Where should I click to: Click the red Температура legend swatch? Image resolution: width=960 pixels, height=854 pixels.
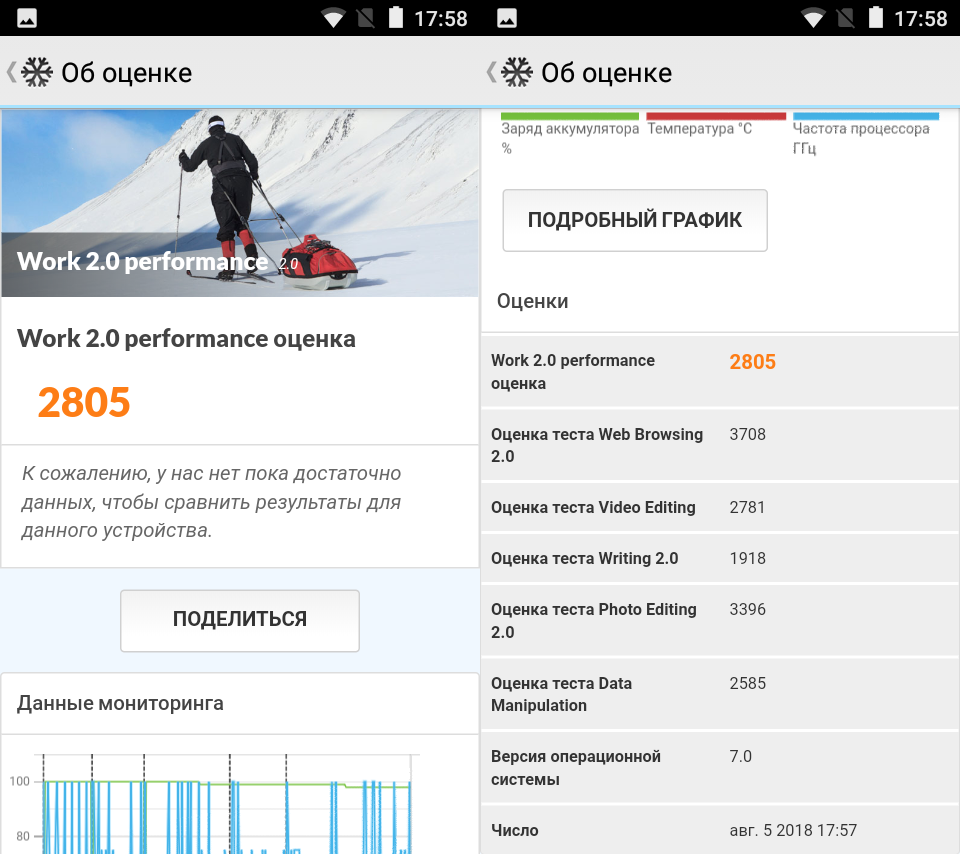[x=715, y=116]
